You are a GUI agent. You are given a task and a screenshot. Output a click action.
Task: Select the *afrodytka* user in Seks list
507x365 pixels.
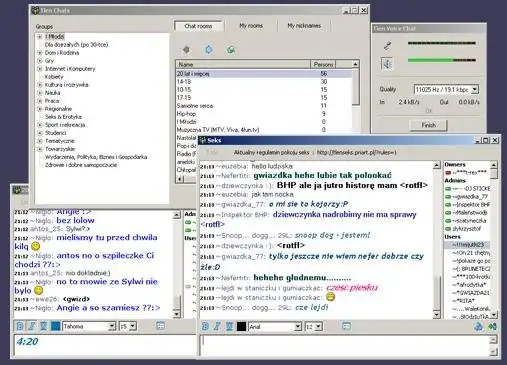[x=469, y=285]
